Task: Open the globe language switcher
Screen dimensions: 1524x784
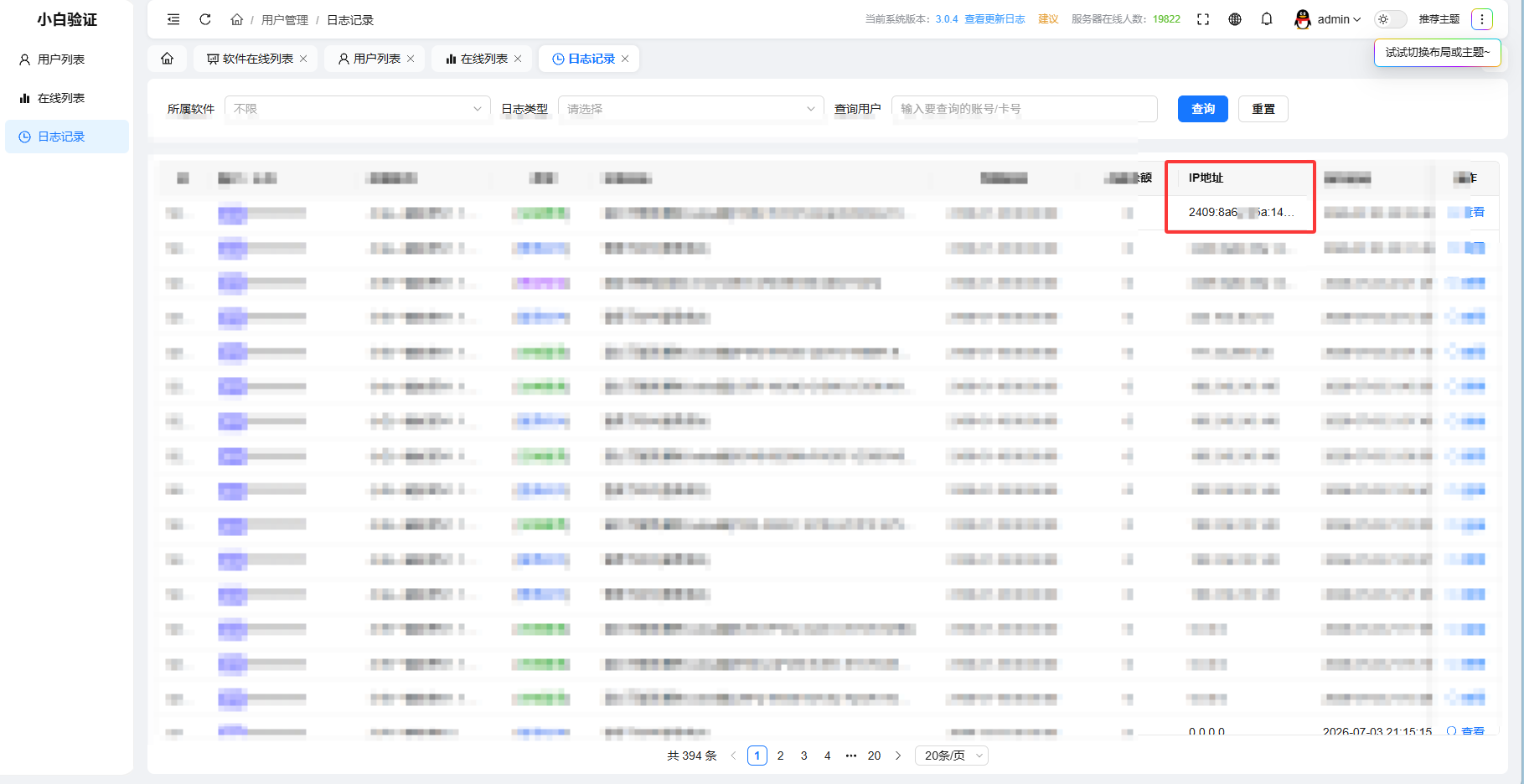Action: click(1235, 19)
